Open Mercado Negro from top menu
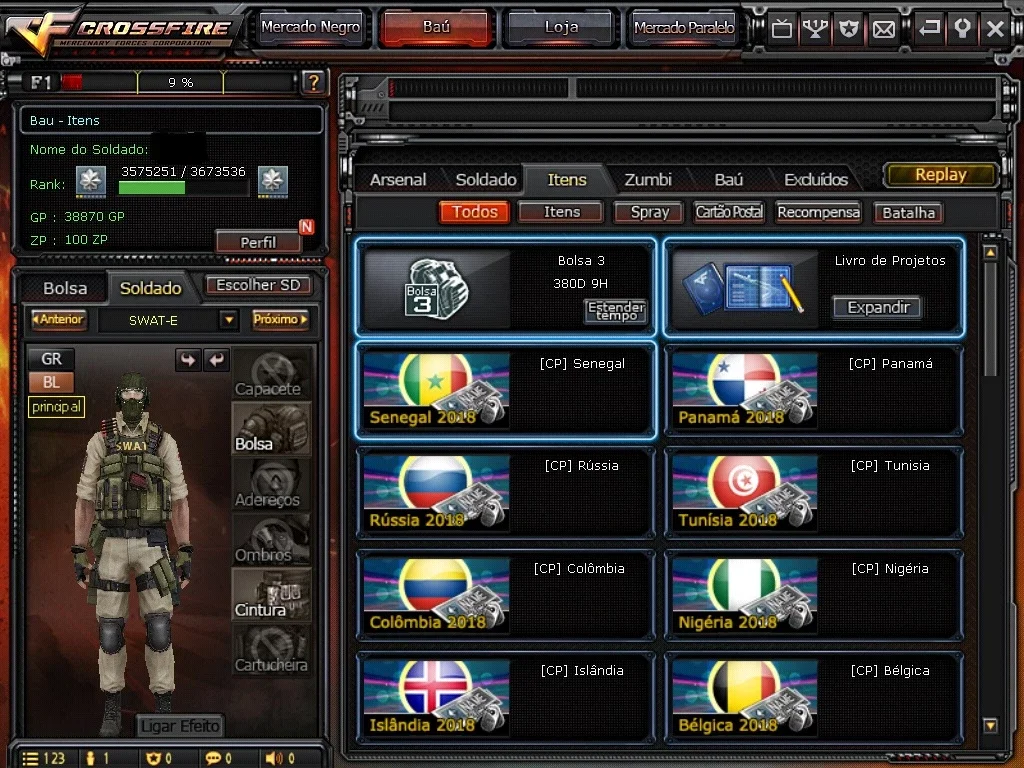The image size is (1024, 768). coord(310,27)
